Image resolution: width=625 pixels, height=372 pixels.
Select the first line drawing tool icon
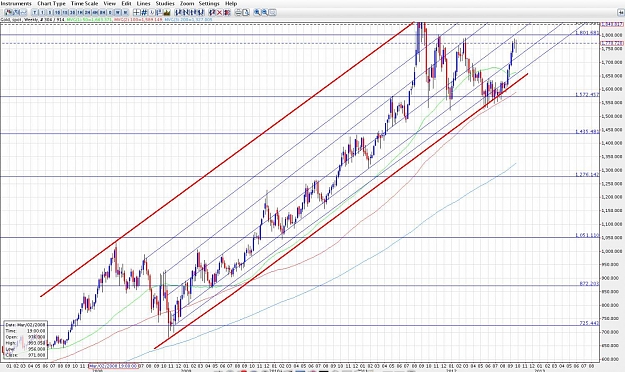coord(177,13)
